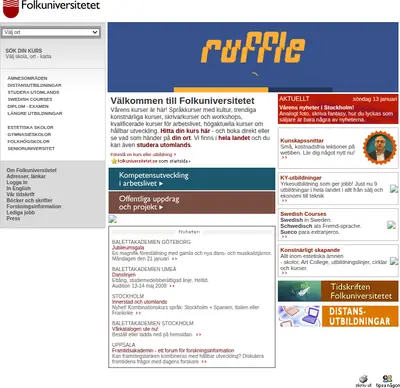Click 'Hitta din kurs här' link

(x=185, y=131)
